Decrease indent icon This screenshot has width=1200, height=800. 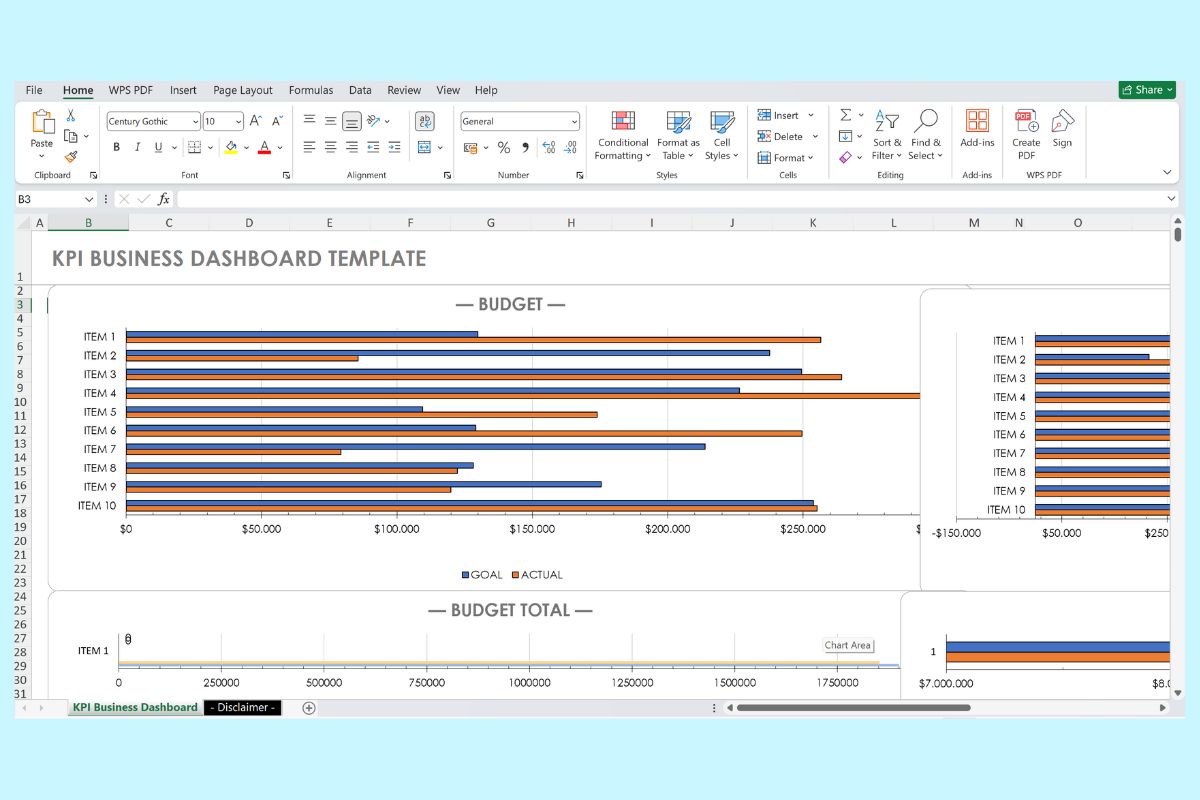point(374,147)
